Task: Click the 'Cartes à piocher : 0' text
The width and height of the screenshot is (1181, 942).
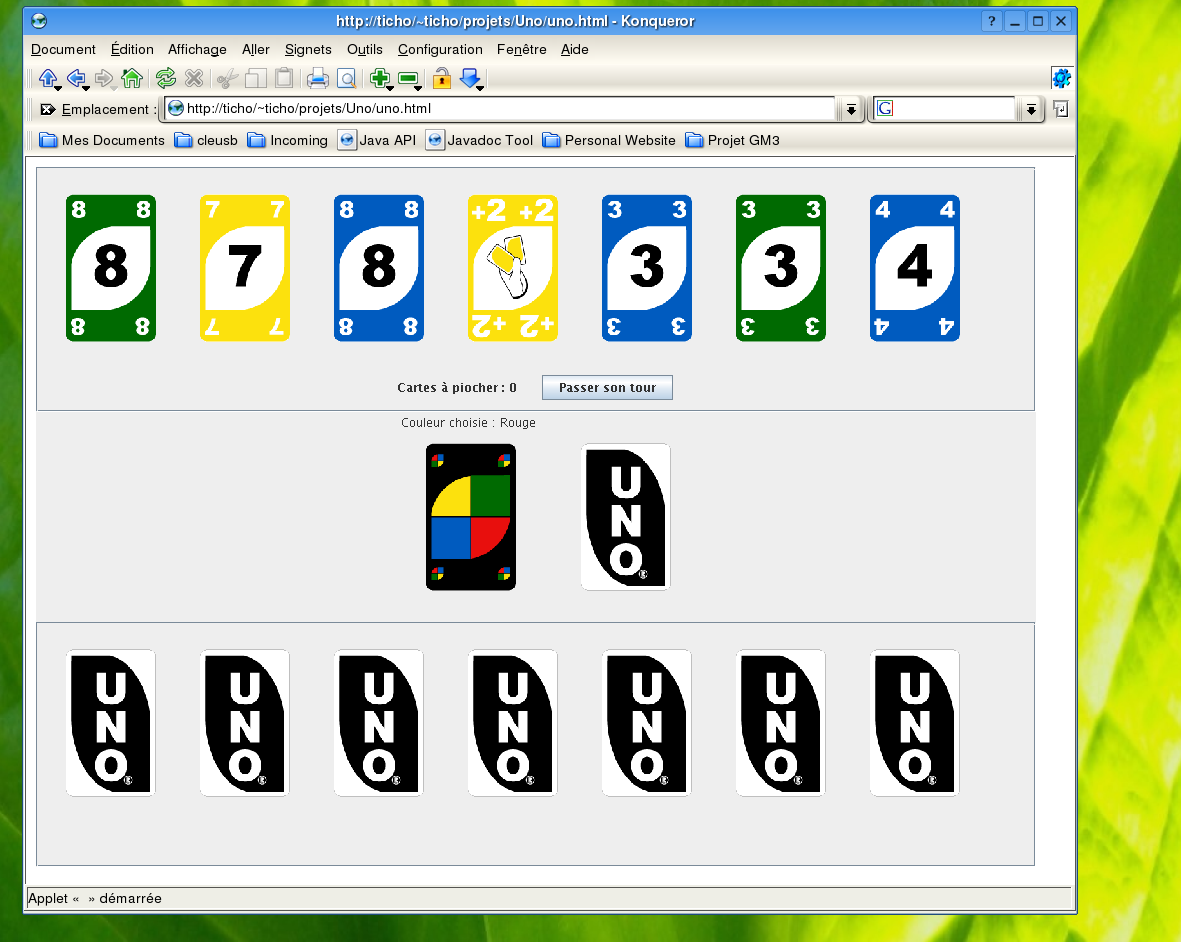Action: (457, 388)
